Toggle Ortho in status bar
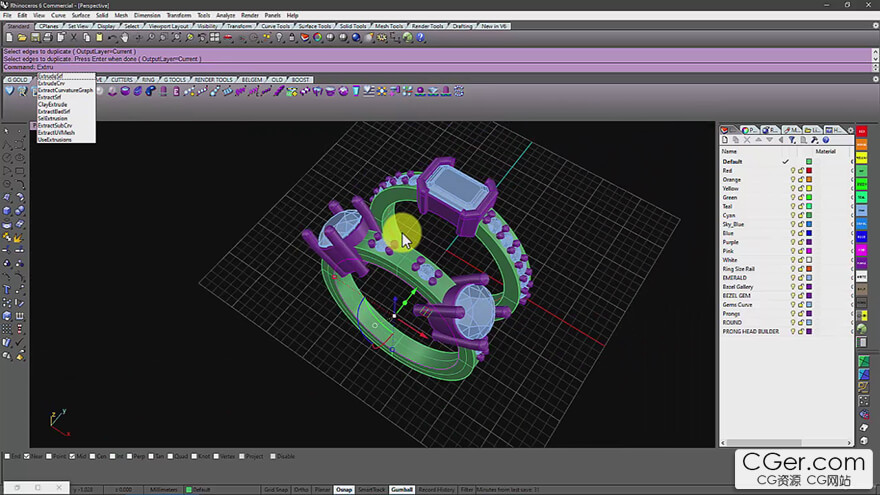 point(301,489)
